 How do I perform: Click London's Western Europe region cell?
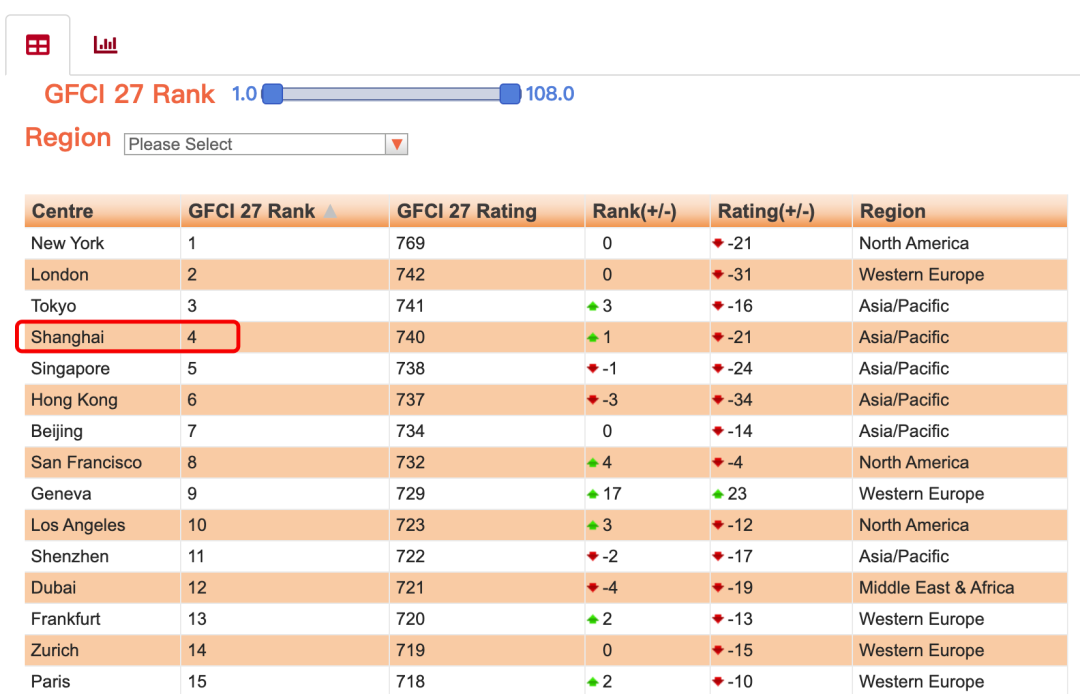pos(960,275)
